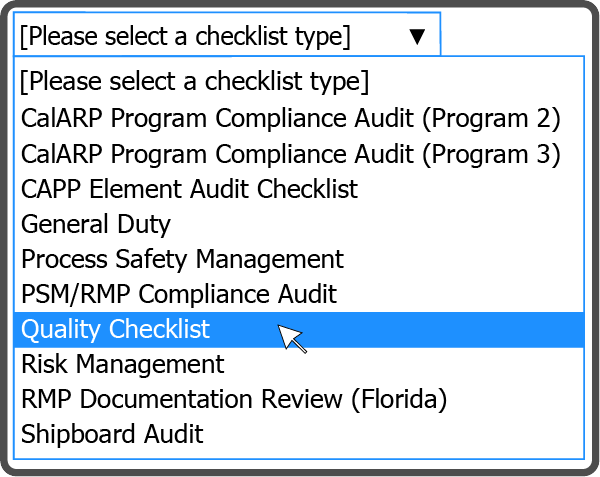600x477 pixels.
Task: Collapse the open checklist type dropdown
Action: point(417,37)
